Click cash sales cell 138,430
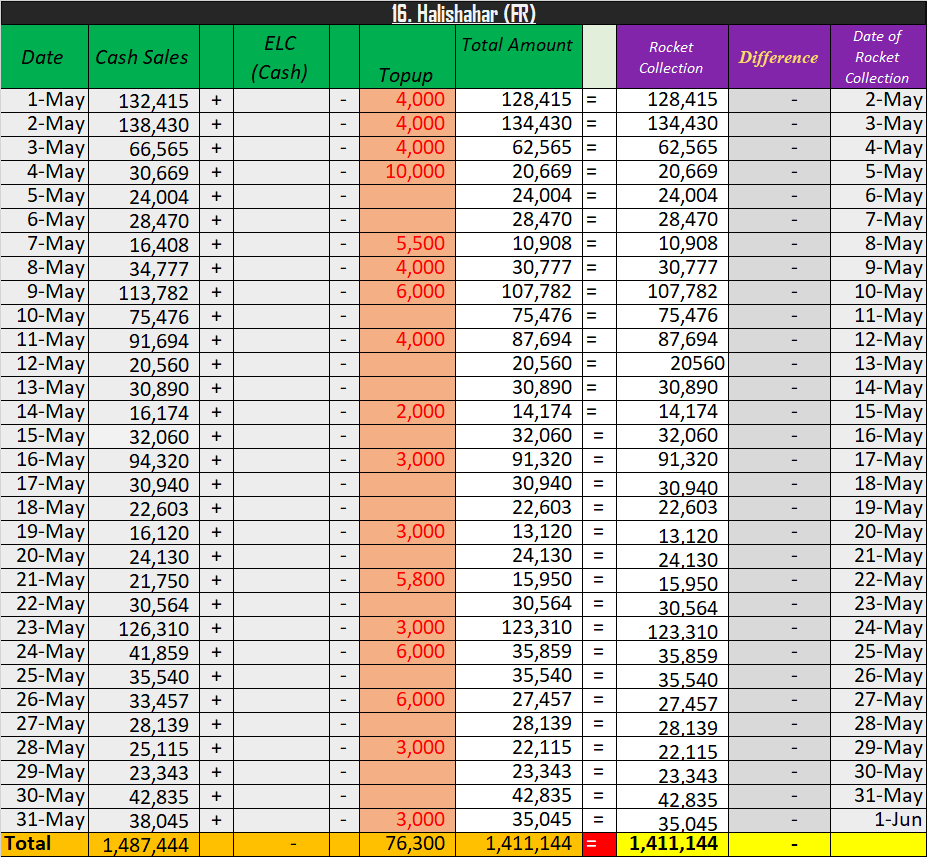 [144, 125]
